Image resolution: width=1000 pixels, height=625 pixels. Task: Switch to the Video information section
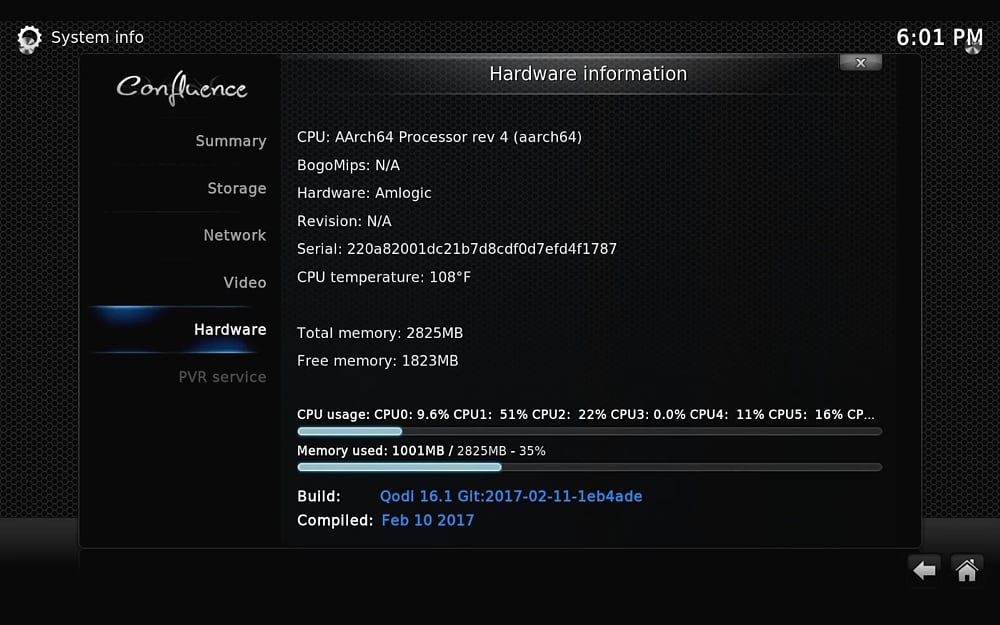245,282
